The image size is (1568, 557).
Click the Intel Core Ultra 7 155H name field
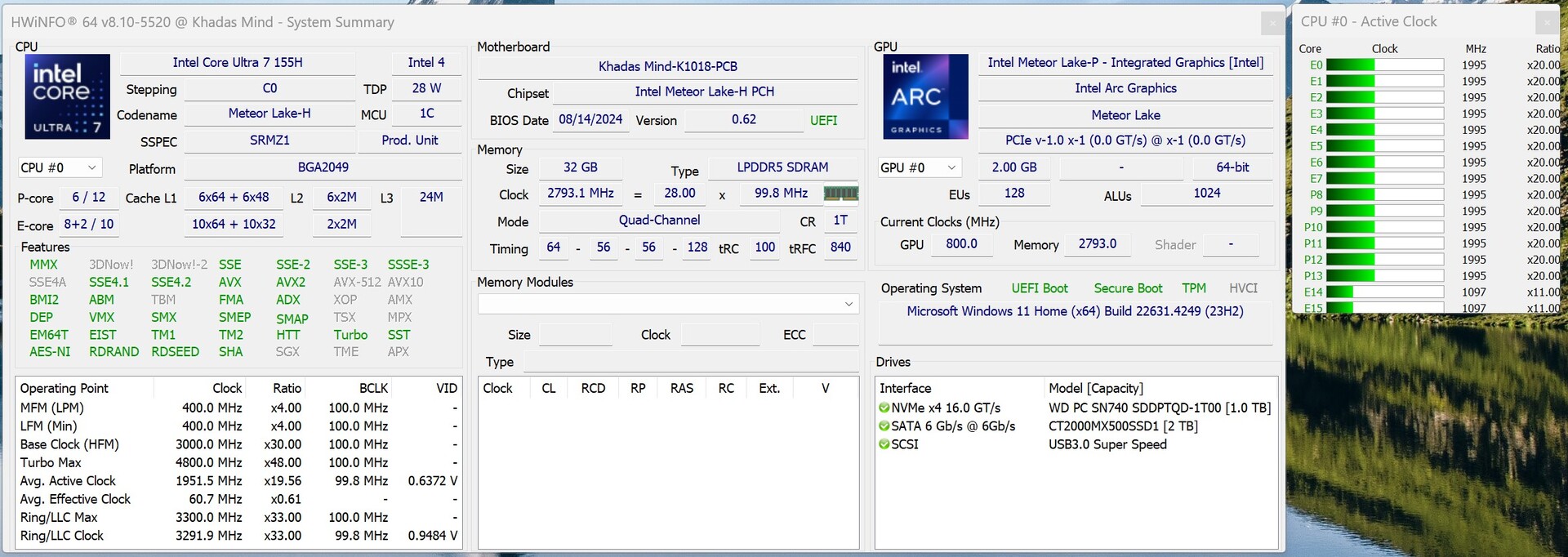click(237, 63)
